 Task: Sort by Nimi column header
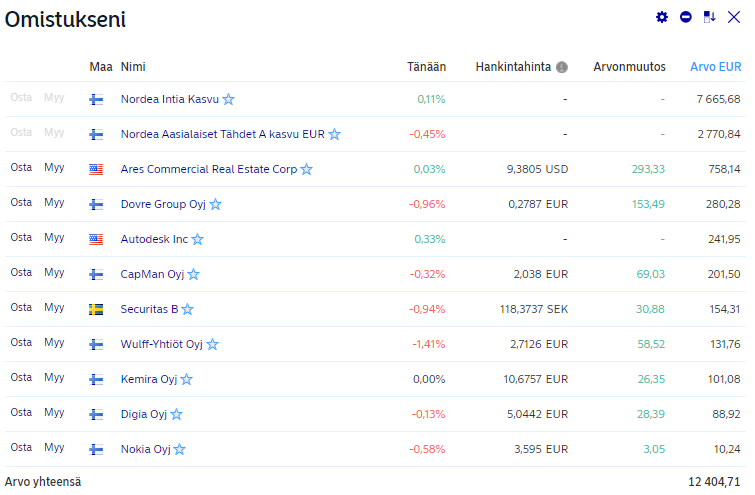pyautogui.click(x=133, y=67)
